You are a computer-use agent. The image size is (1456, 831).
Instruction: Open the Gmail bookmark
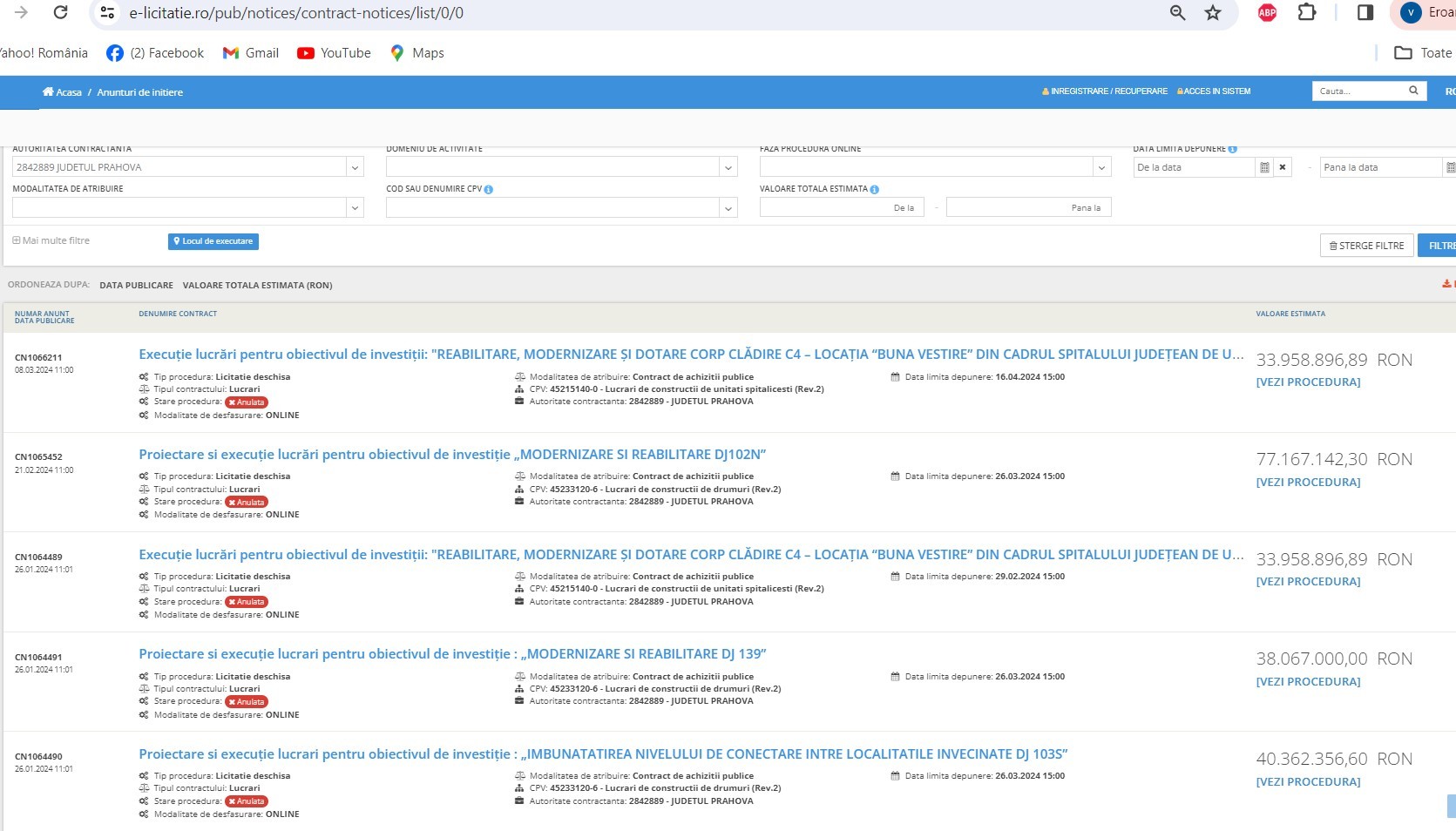point(251,53)
